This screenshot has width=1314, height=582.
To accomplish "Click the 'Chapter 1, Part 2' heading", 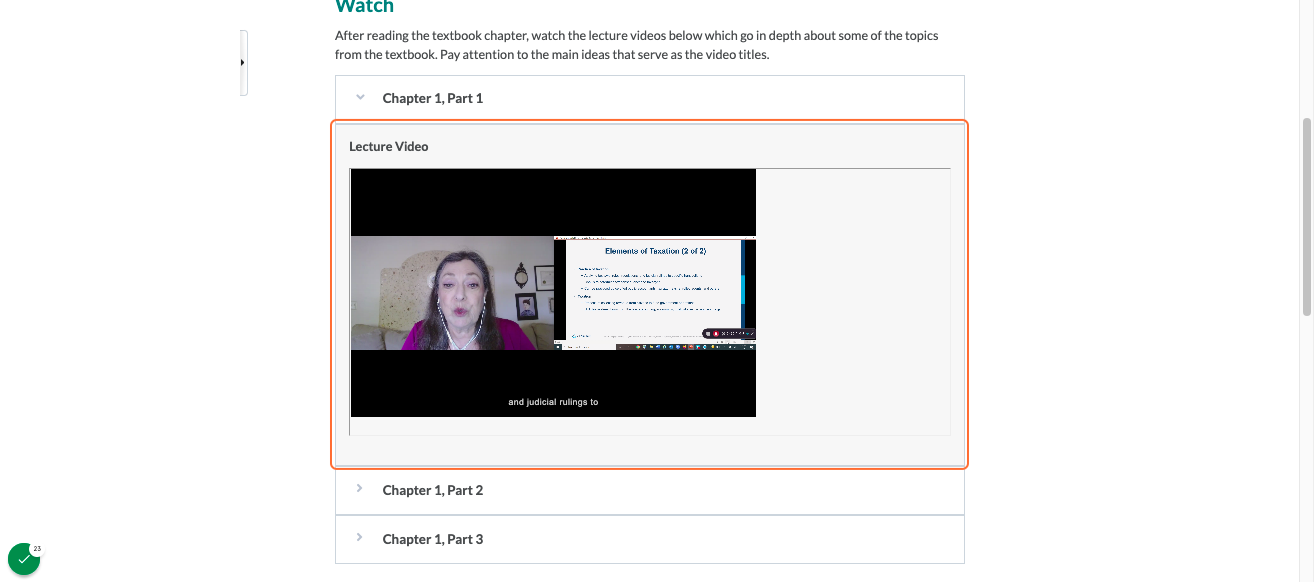I will (x=433, y=490).
